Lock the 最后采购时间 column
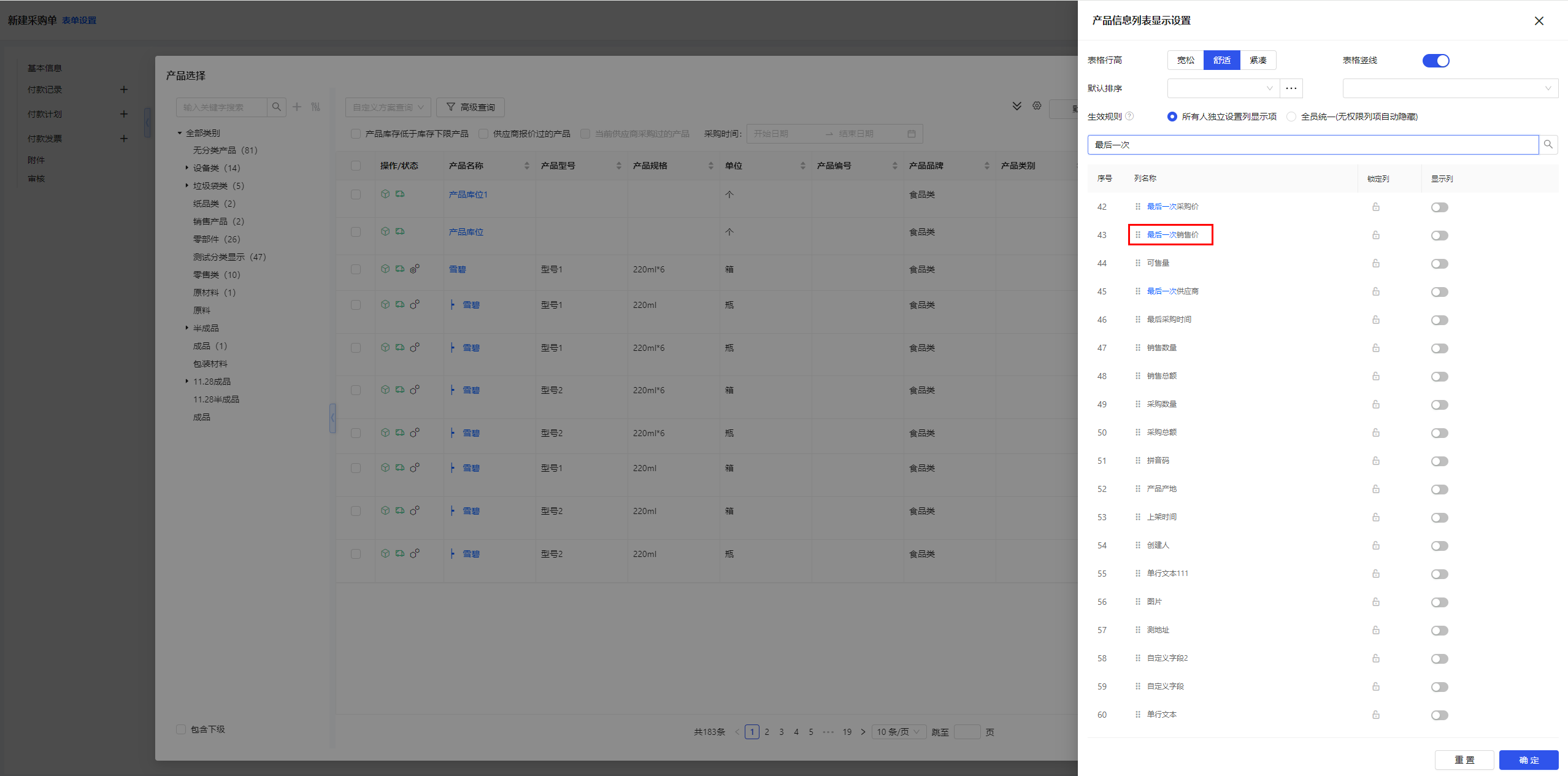The image size is (1568, 776). point(1376,320)
